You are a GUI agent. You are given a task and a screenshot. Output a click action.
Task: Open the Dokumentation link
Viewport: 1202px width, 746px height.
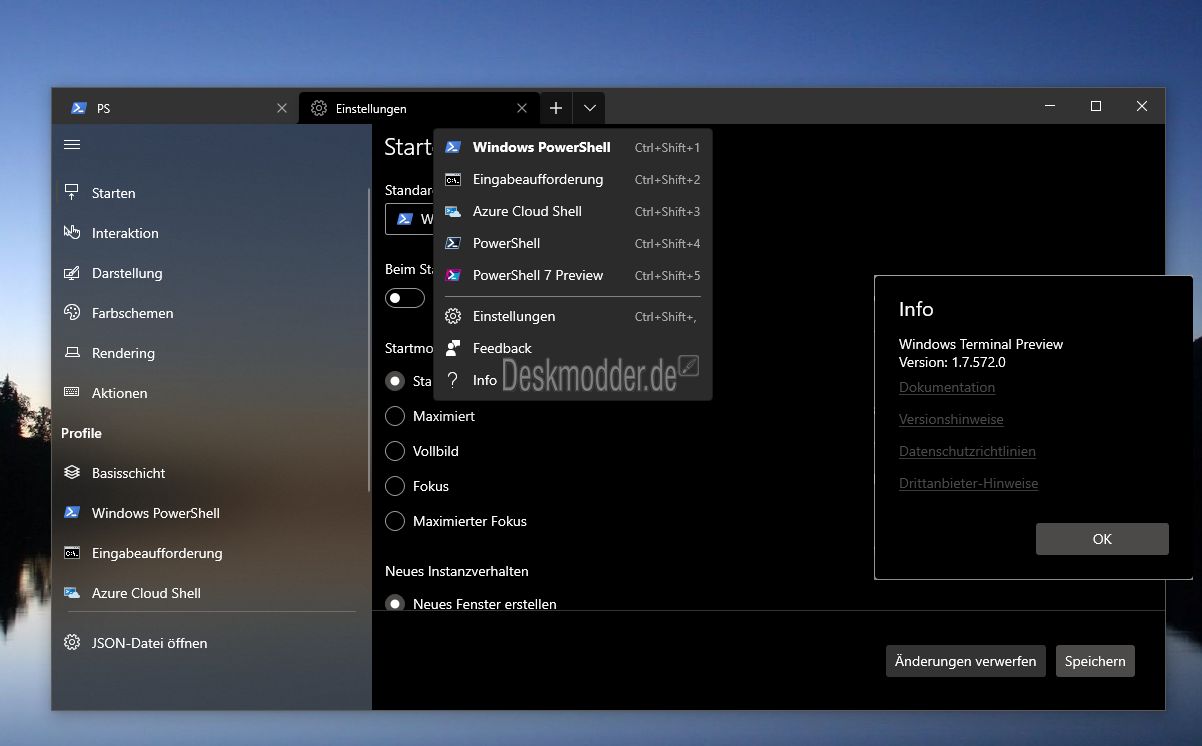tap(947, 387)
